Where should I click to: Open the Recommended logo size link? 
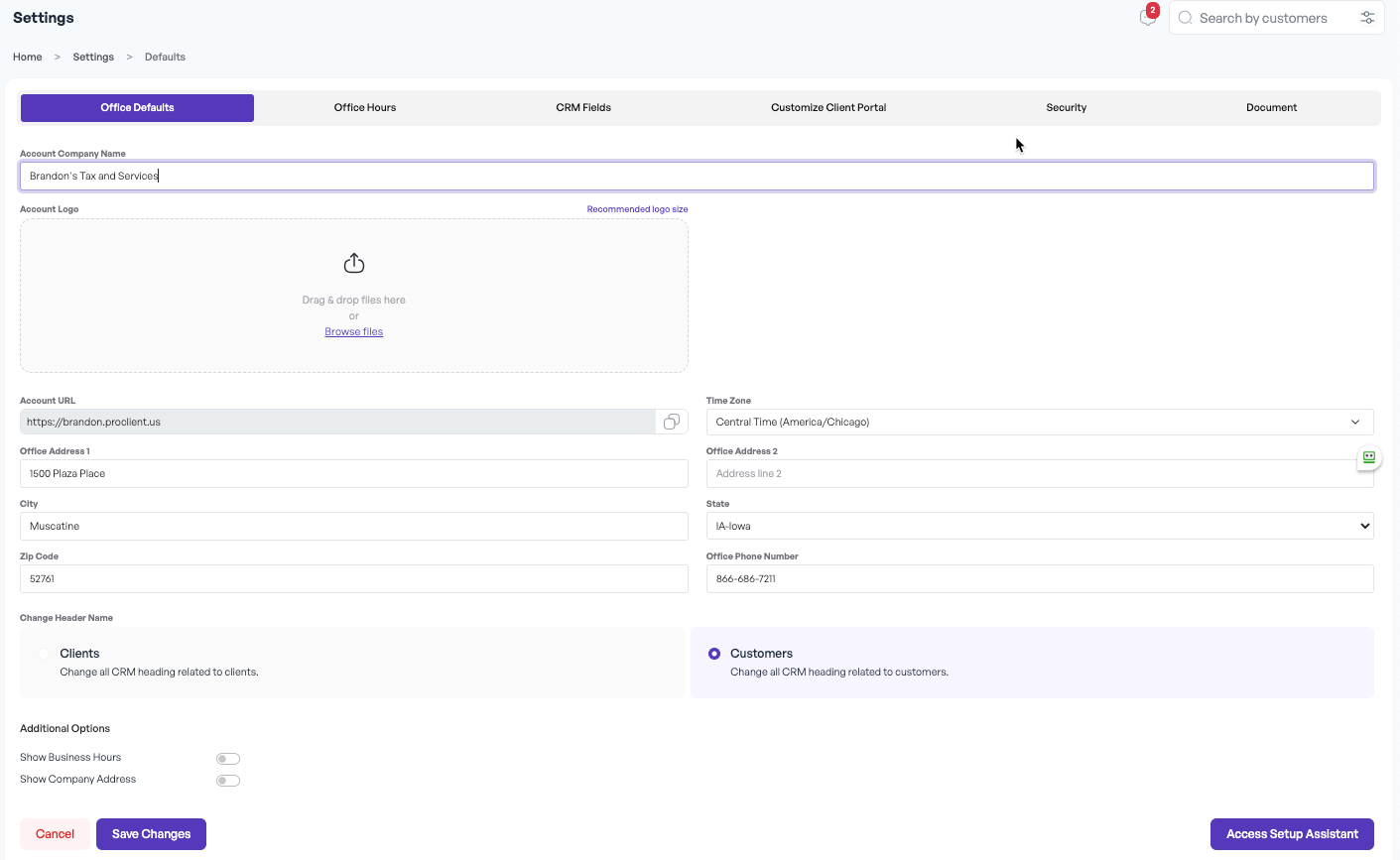click(637, 209)
